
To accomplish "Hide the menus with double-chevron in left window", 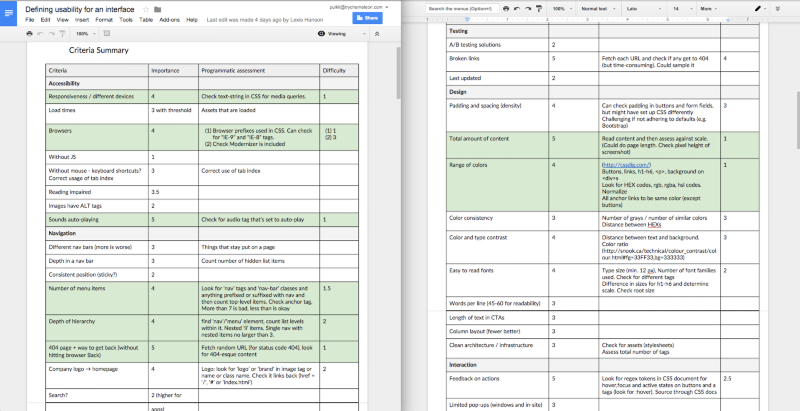I will pos(377,34).
